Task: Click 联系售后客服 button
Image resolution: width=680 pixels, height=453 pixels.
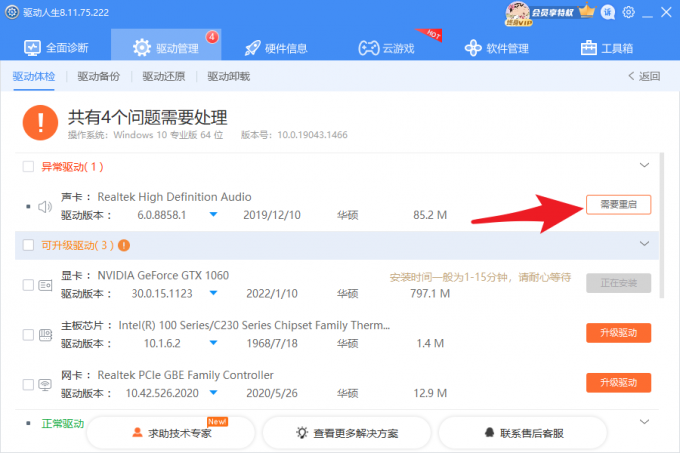Action: [x=523, y=433]
